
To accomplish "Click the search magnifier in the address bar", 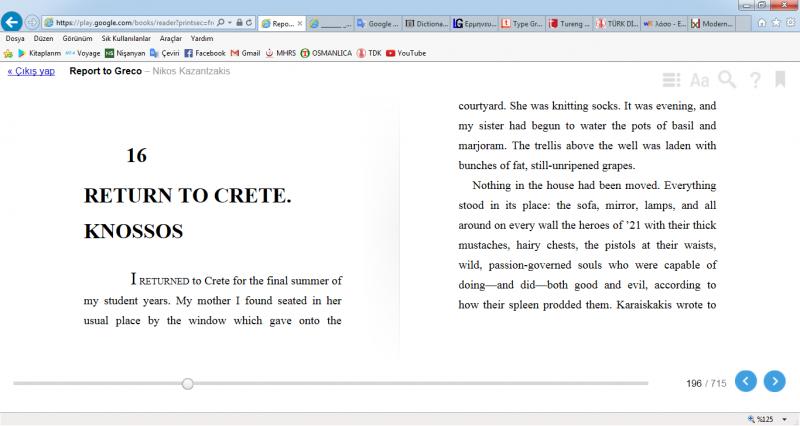I will point(220,22).
